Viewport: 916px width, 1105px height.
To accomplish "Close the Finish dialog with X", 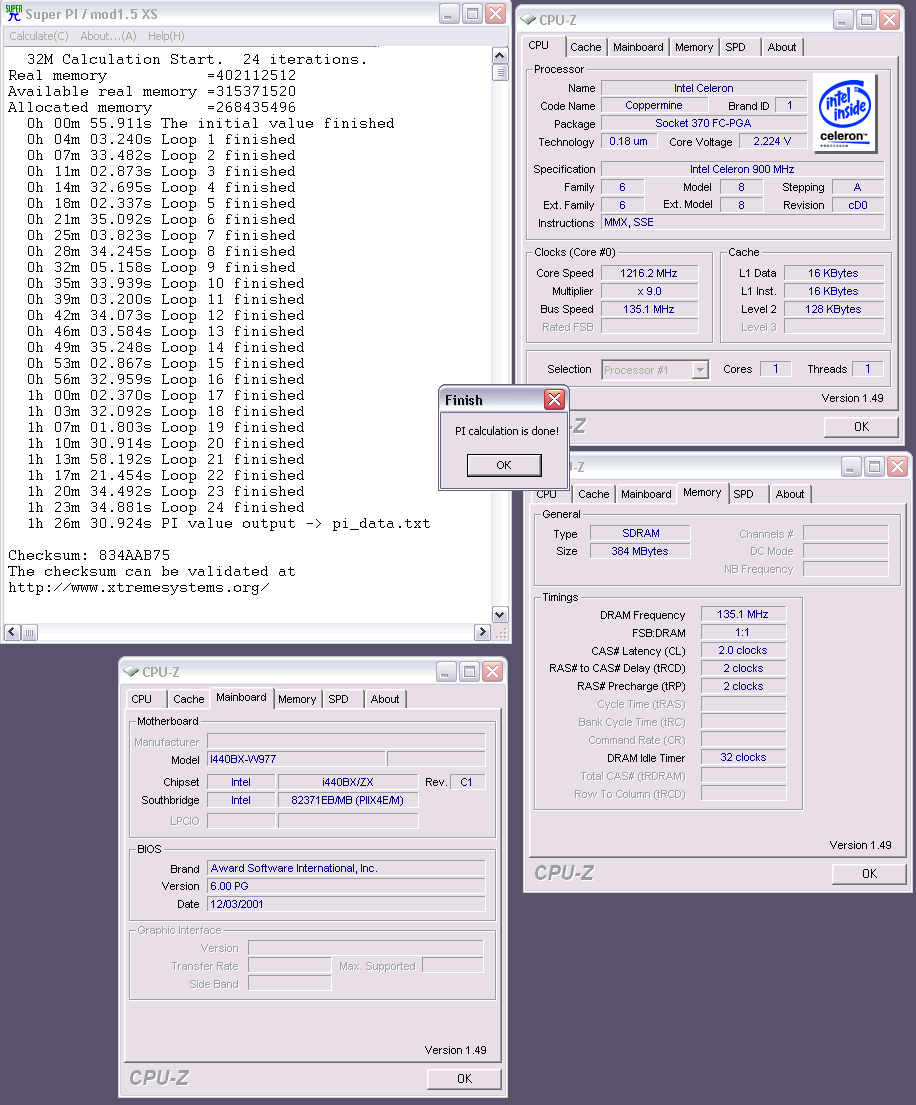I will tap(555, 400).
